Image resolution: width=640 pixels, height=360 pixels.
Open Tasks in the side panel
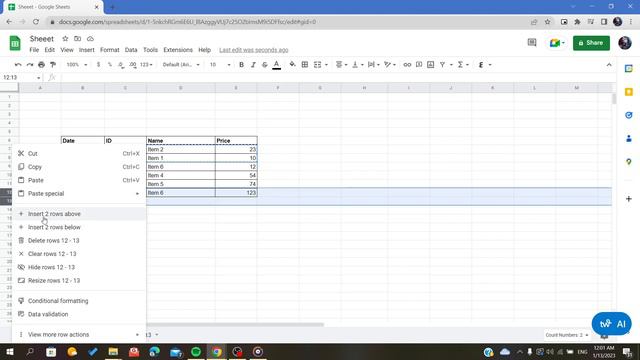(629, 115)
